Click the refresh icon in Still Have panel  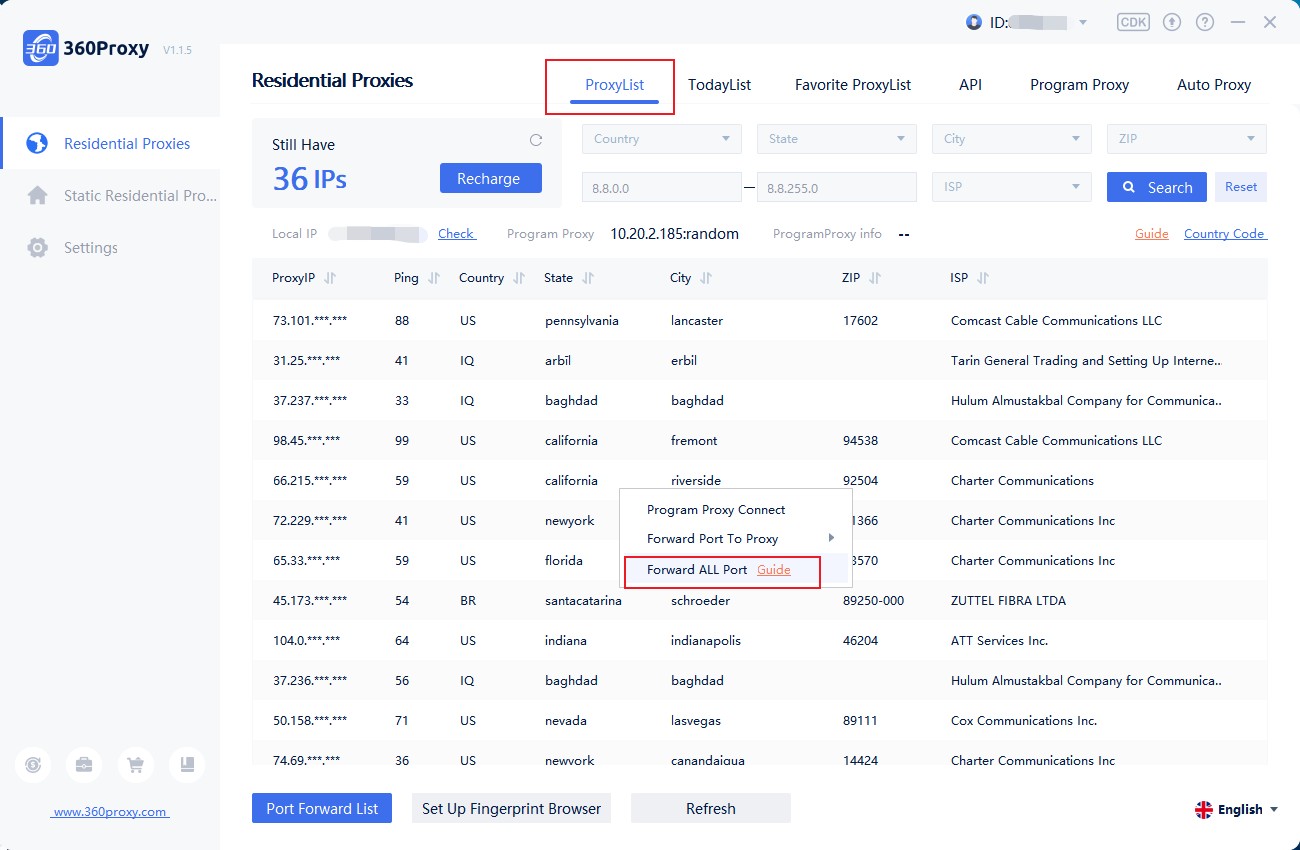[x=536, y=140]
